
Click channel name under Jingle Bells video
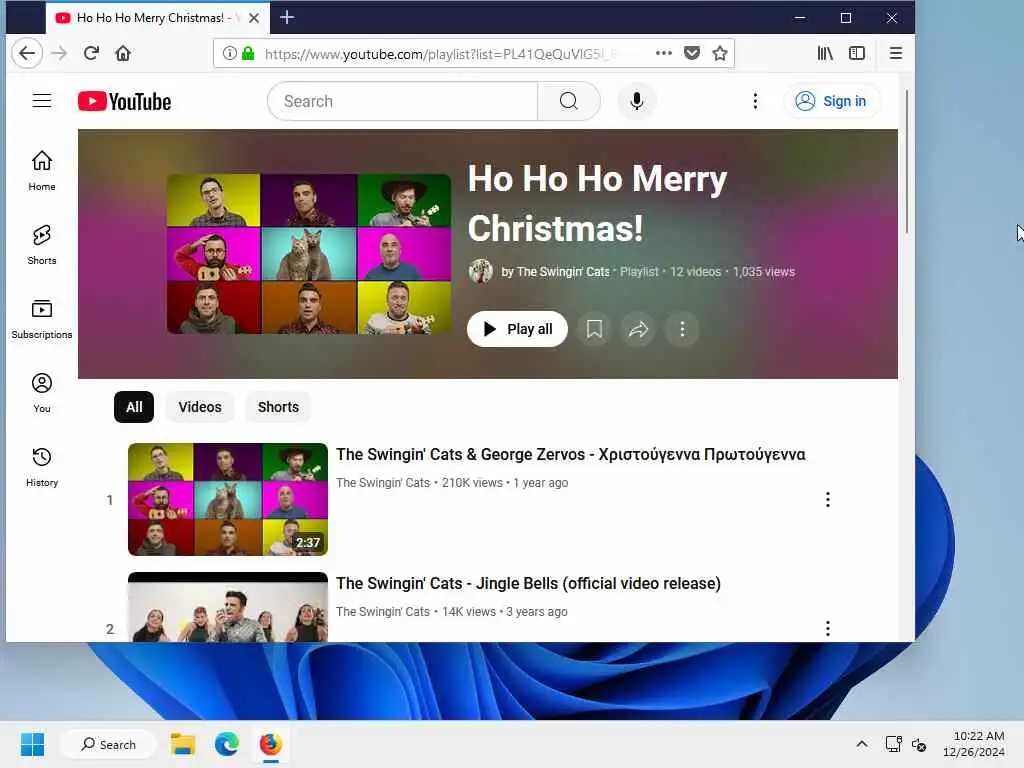pyautogui.click(x=383, y=612)
